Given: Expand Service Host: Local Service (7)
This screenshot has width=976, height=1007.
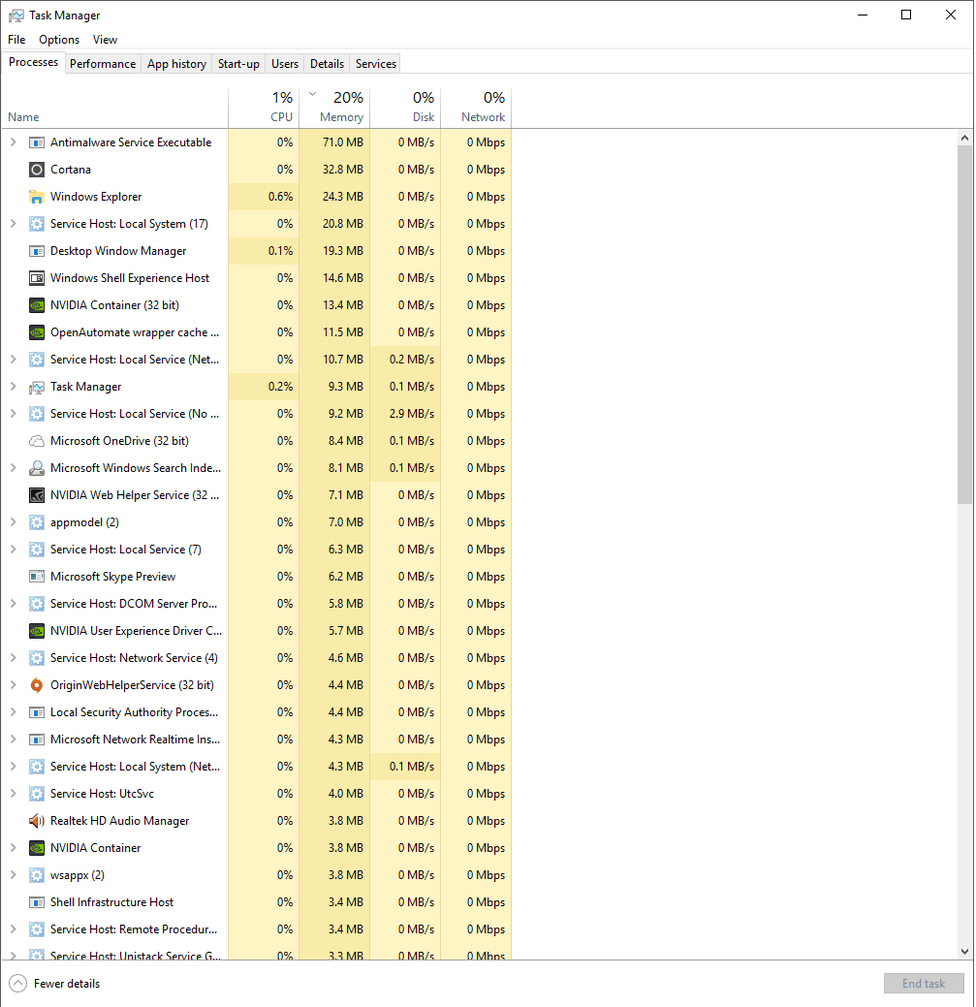Looking at the screenshot, I should [x=13, y=549].
